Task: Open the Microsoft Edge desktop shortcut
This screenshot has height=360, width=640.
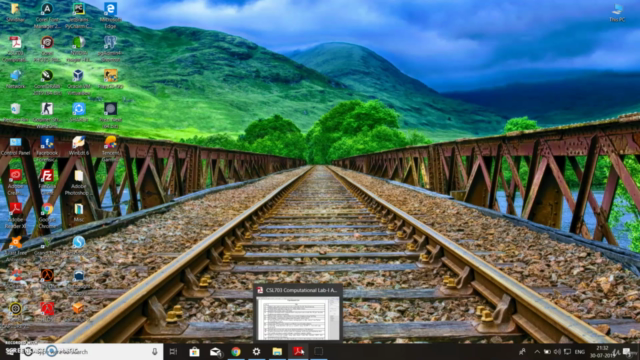Action: pyautogui.click(x=110, y=15)
